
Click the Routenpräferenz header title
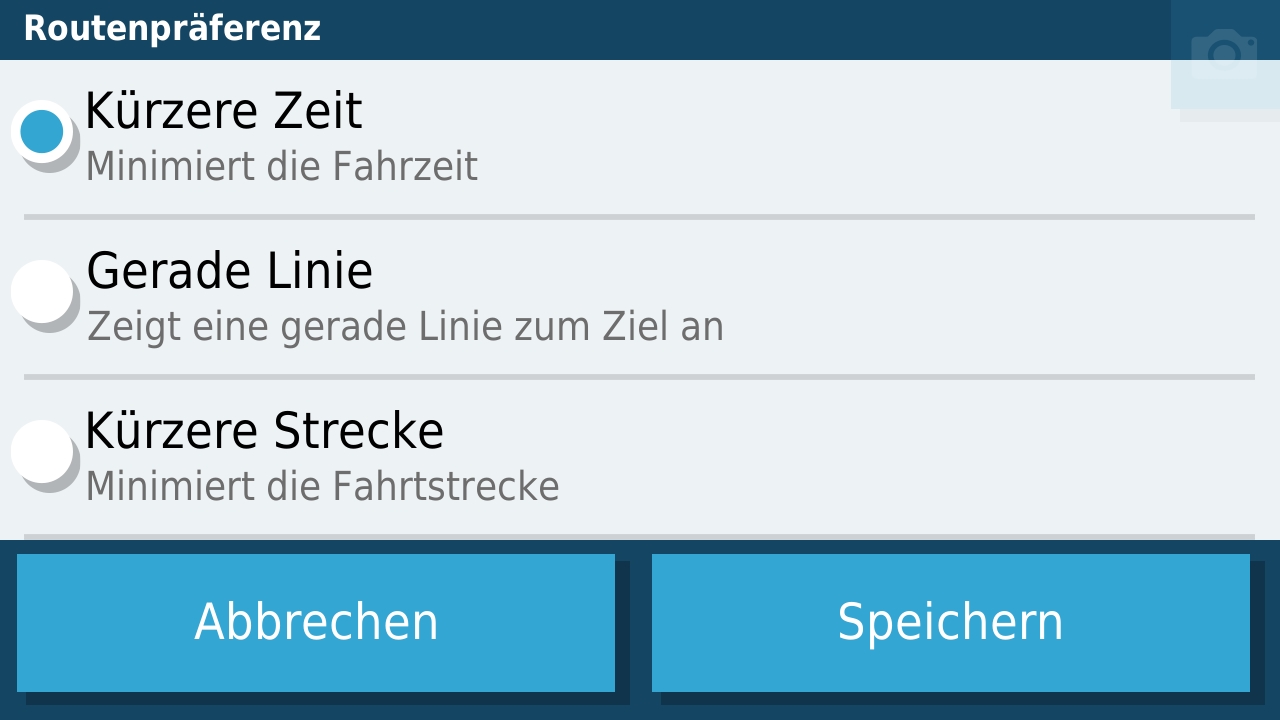(x=172, y=29)
